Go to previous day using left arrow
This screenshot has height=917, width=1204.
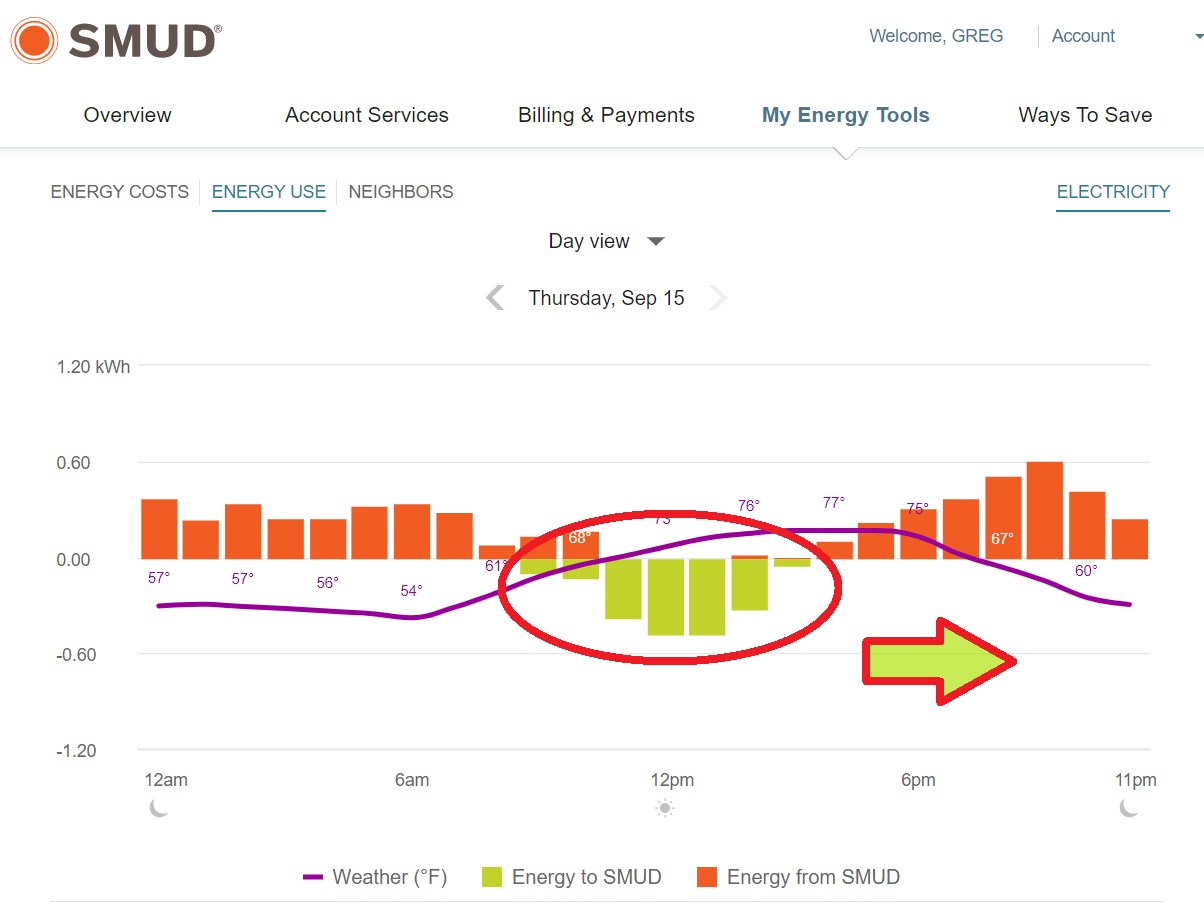click(495, 298)
